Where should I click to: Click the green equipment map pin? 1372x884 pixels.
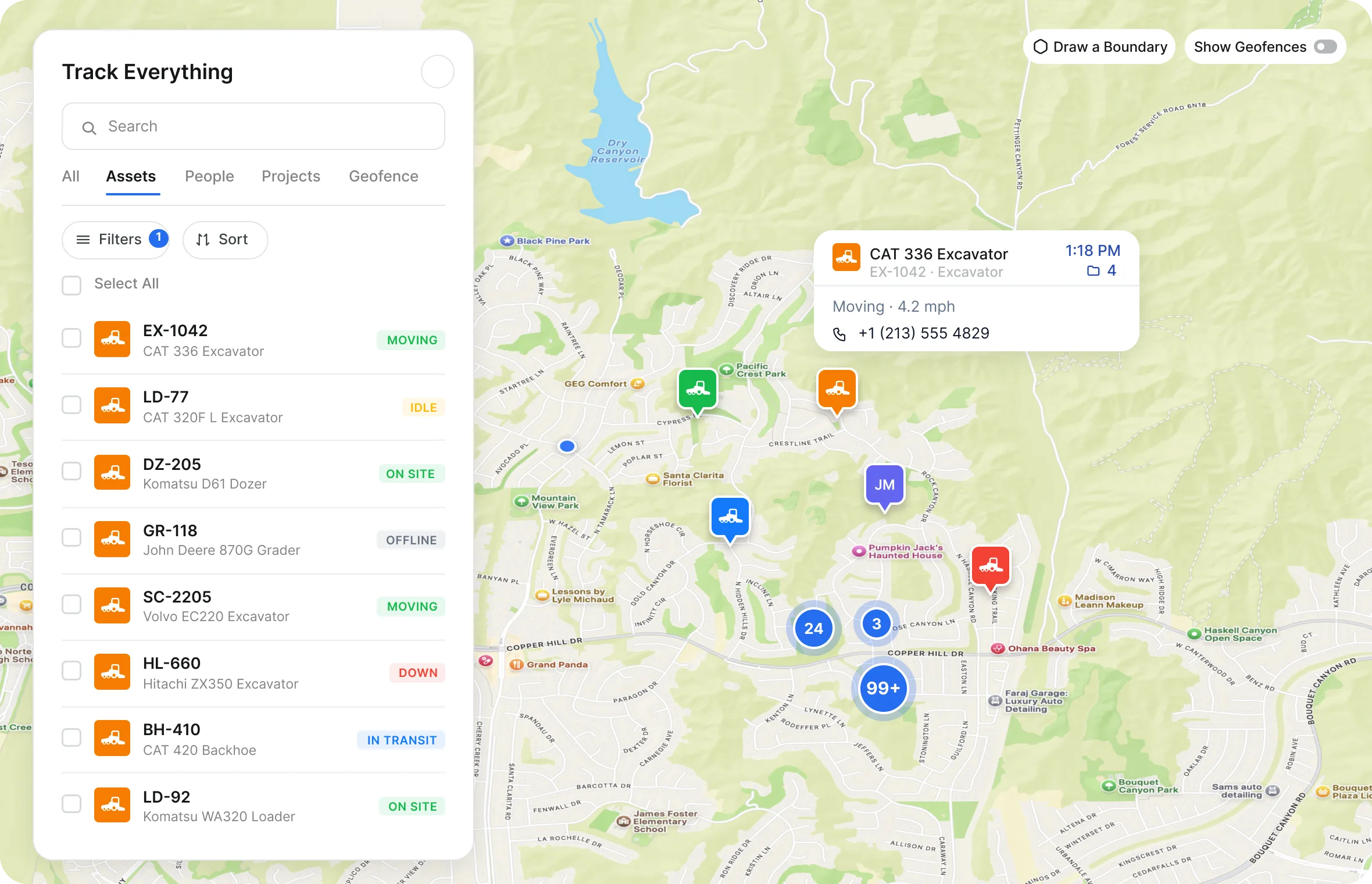(698, 388)
